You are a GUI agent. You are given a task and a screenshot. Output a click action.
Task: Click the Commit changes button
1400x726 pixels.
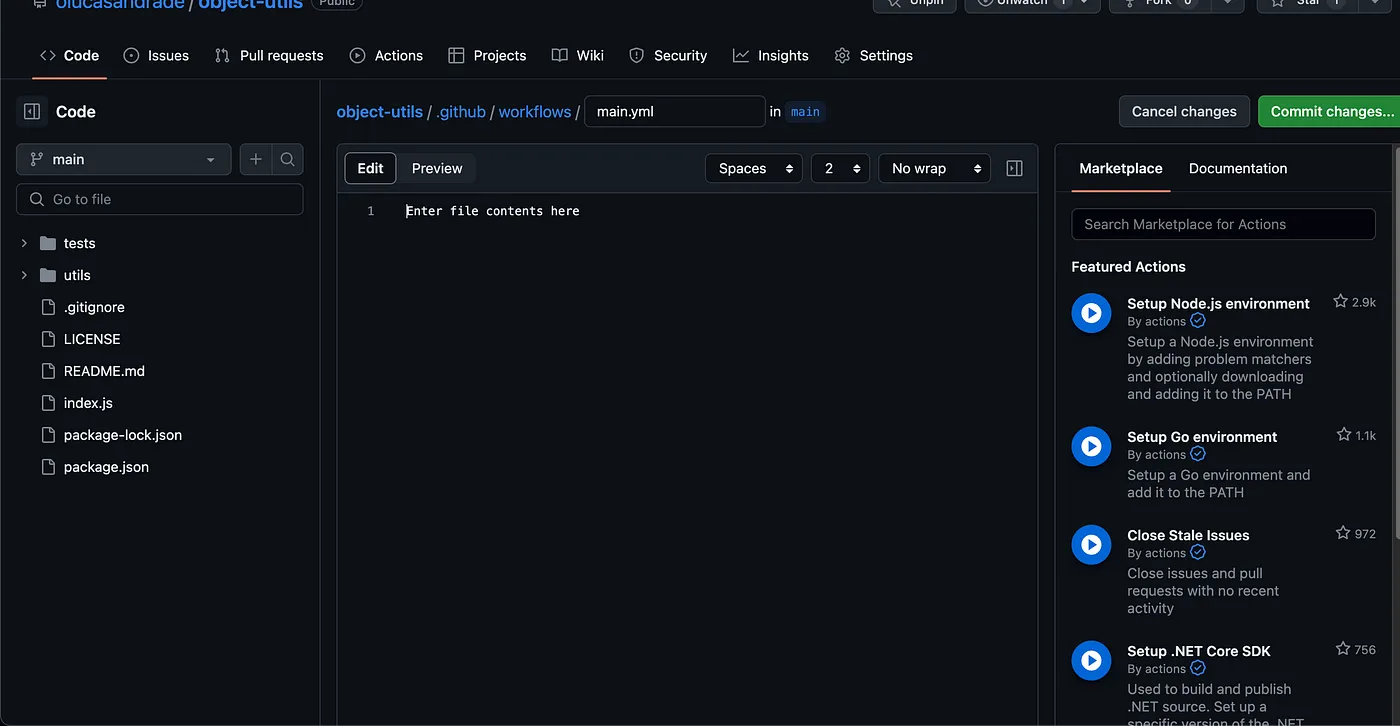coord(1335,111)
